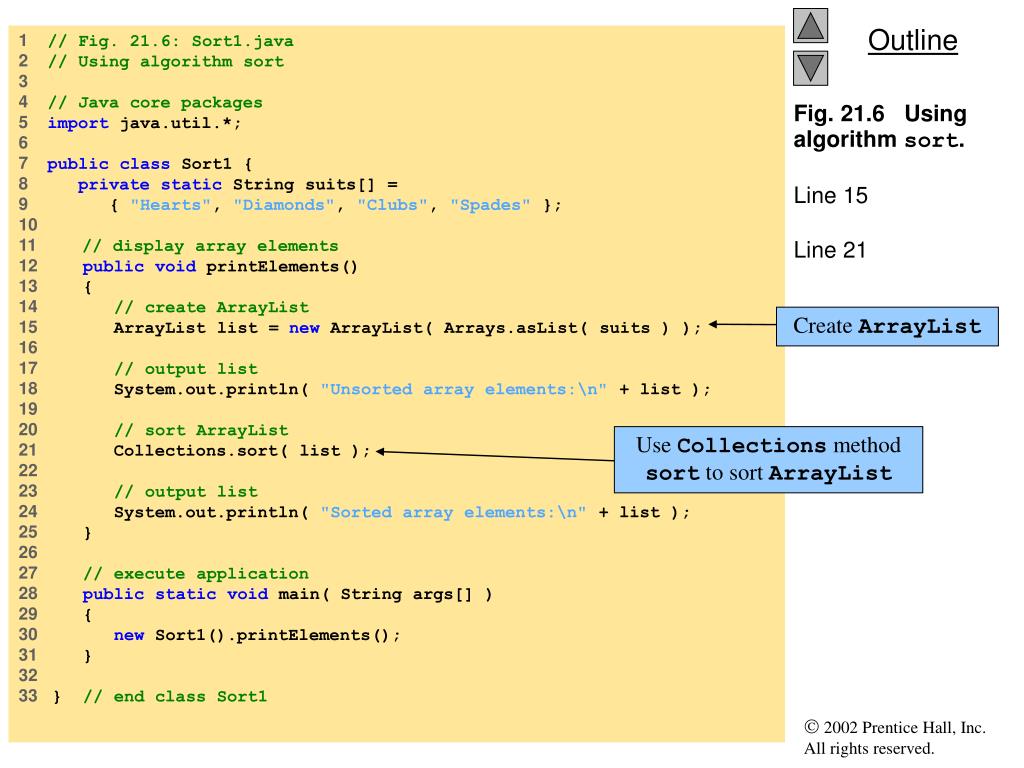Image resolution: width=1024 pixels, height=768 pixels.
Task: Click the 'public class Sort1 {' line
Action: pos(150,164)
